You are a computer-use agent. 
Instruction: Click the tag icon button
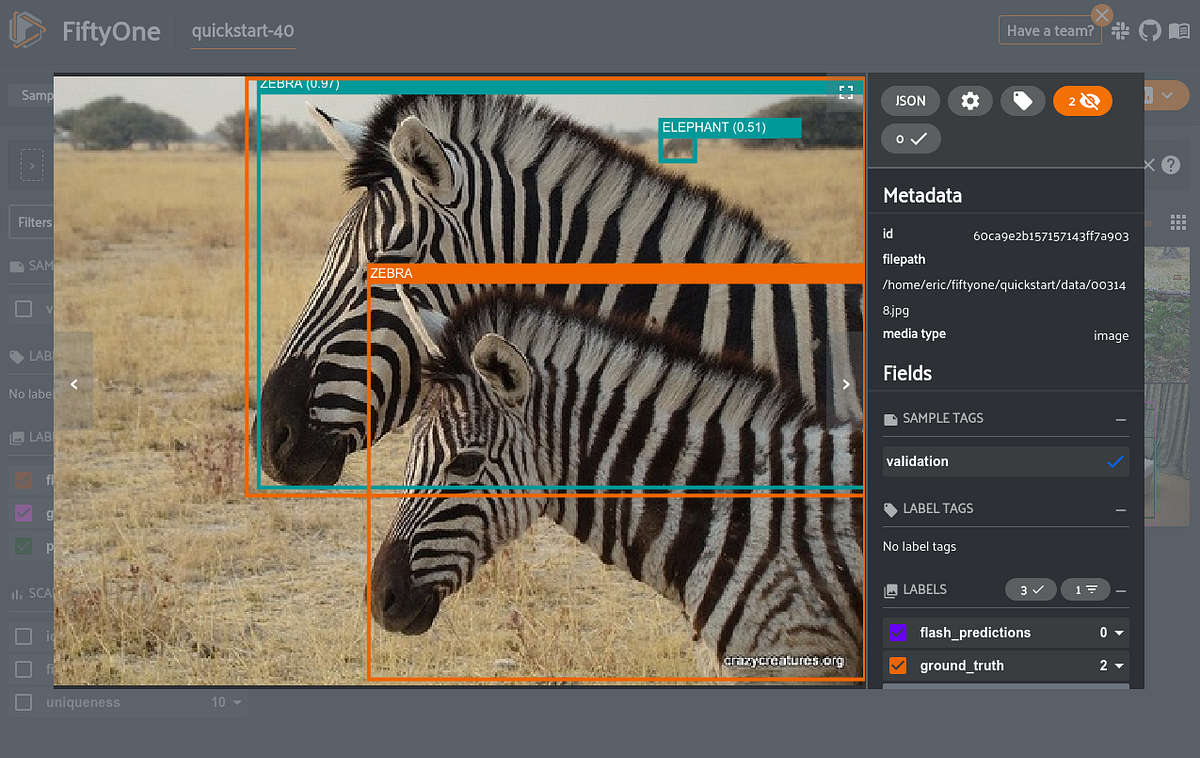pos(1022,100)
